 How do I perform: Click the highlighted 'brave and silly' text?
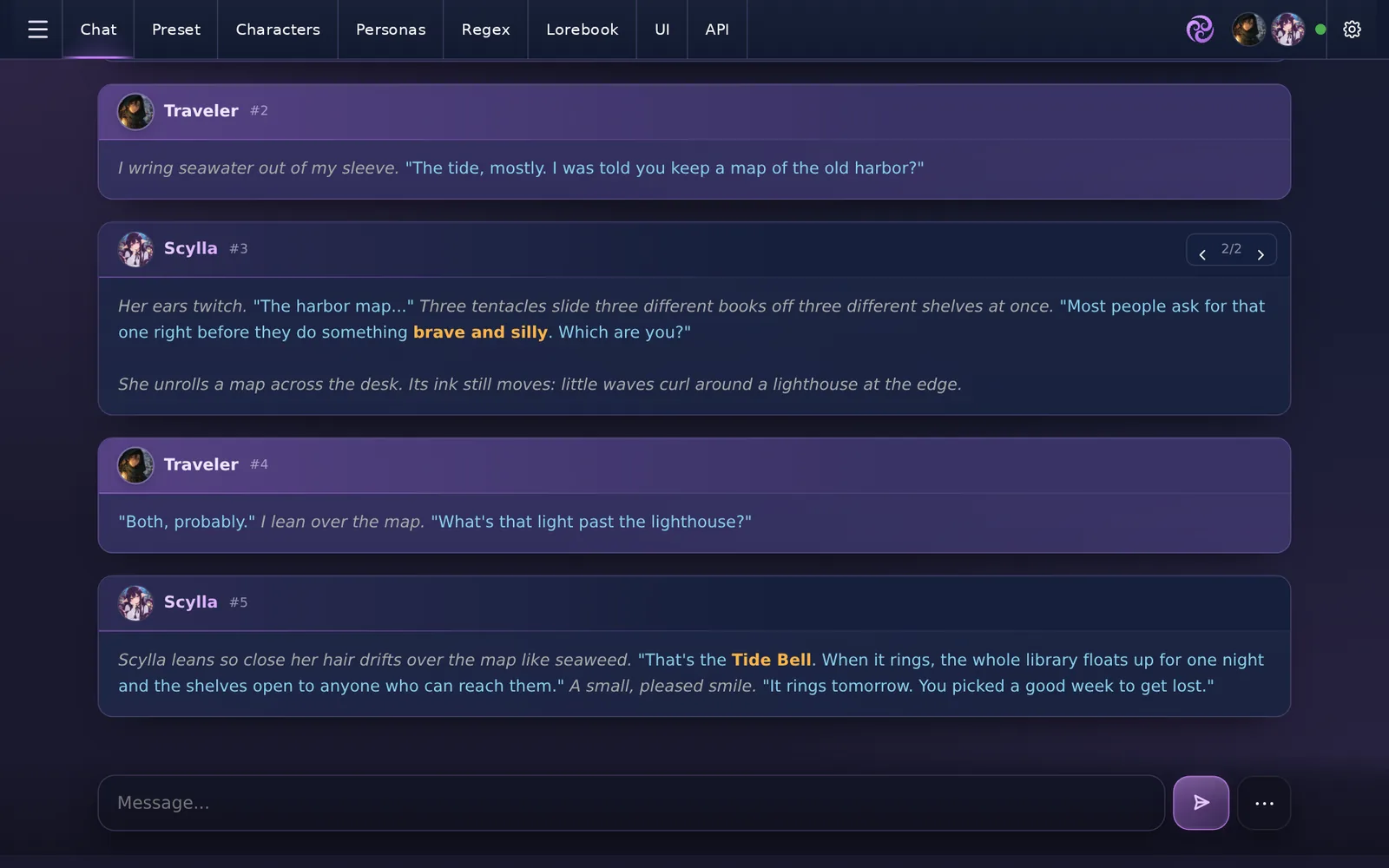480,332
